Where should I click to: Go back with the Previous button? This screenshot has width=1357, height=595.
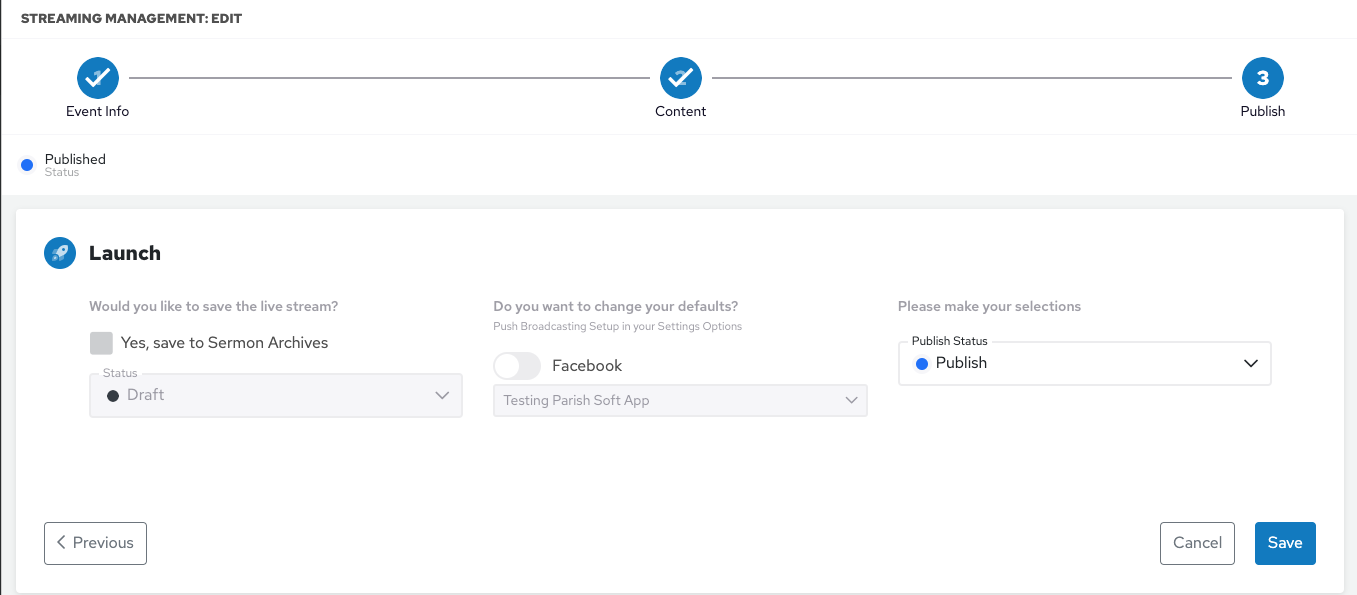point(96,543)
